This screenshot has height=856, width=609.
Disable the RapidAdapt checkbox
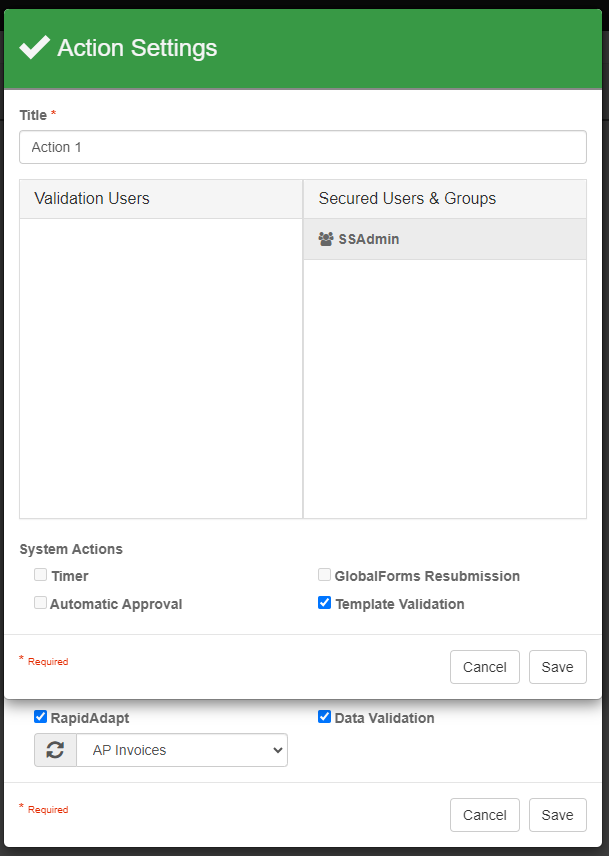point(41,717)
